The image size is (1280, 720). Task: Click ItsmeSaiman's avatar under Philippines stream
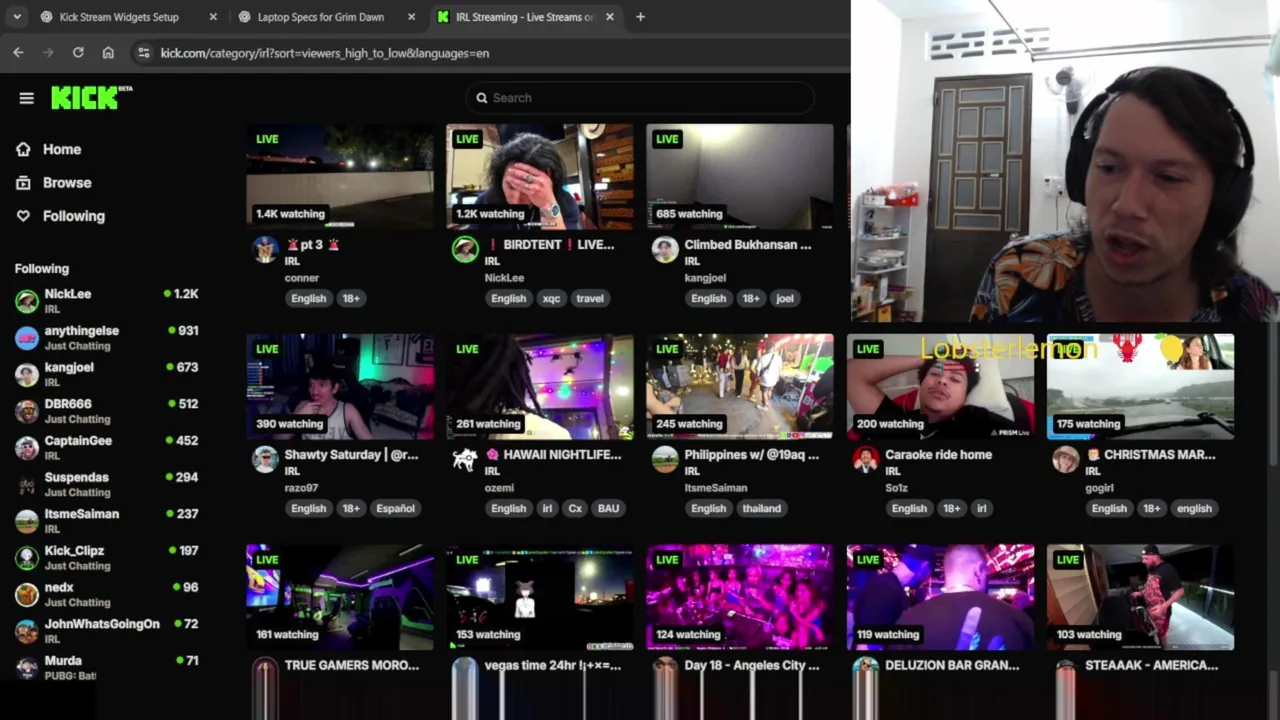tap(665, 460)
